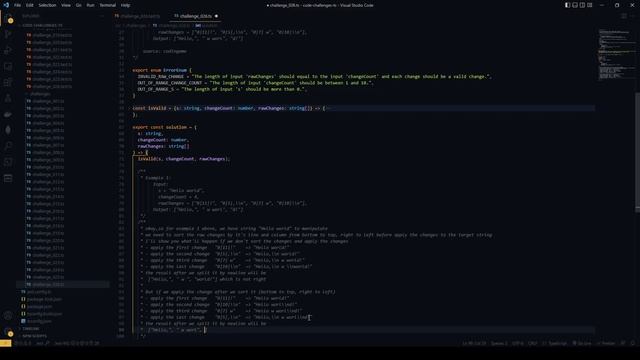
Task: Open the Go menu
Action: pos(78,5)
